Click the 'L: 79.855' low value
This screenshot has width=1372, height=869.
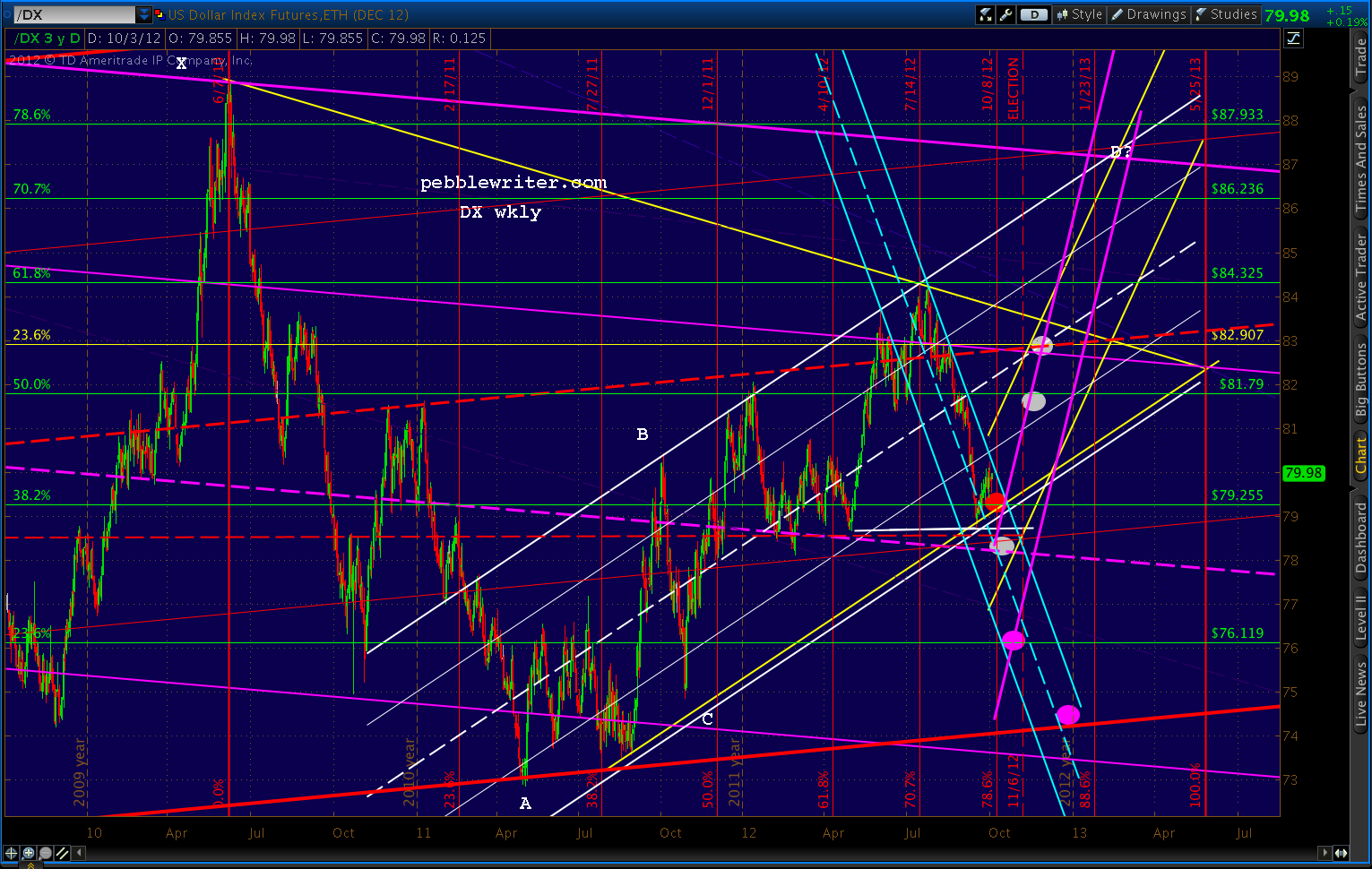[333, 39]
